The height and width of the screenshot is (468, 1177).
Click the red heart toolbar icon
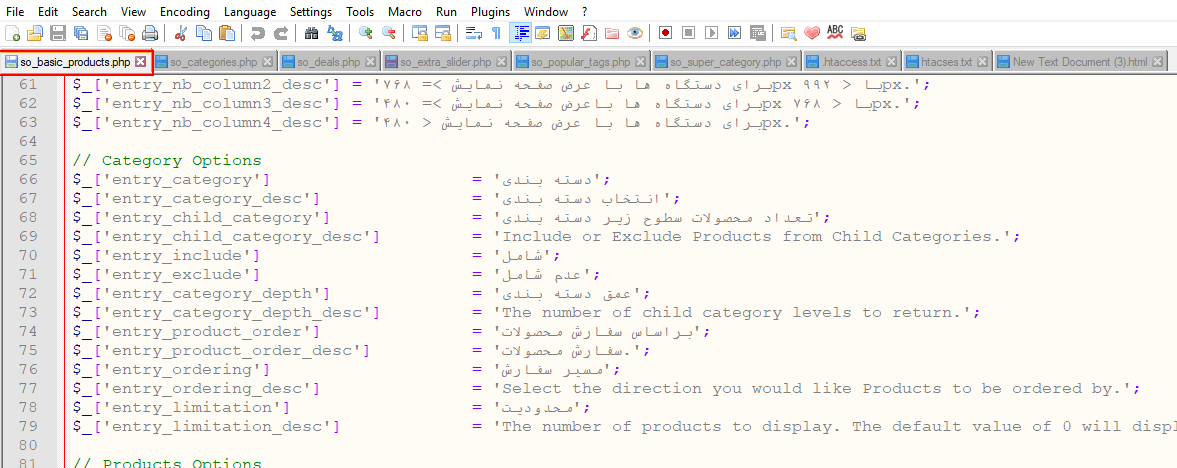pos(811,33)
